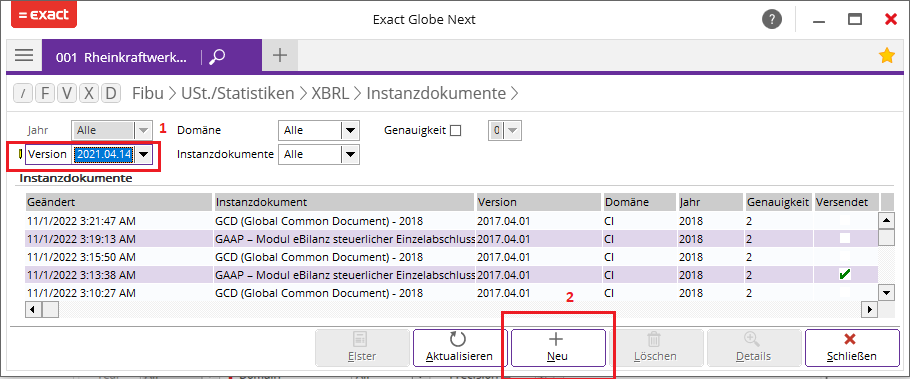The height and width of the screenshot is (379, 910).
Task: Click the Löschen button
Action: 655,348
